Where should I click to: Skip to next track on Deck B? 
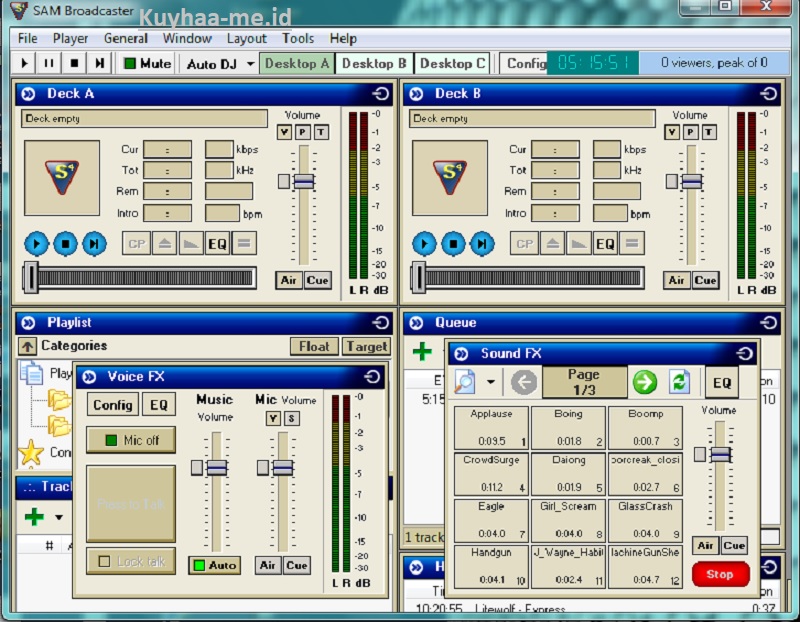click(x=483, y=244)
